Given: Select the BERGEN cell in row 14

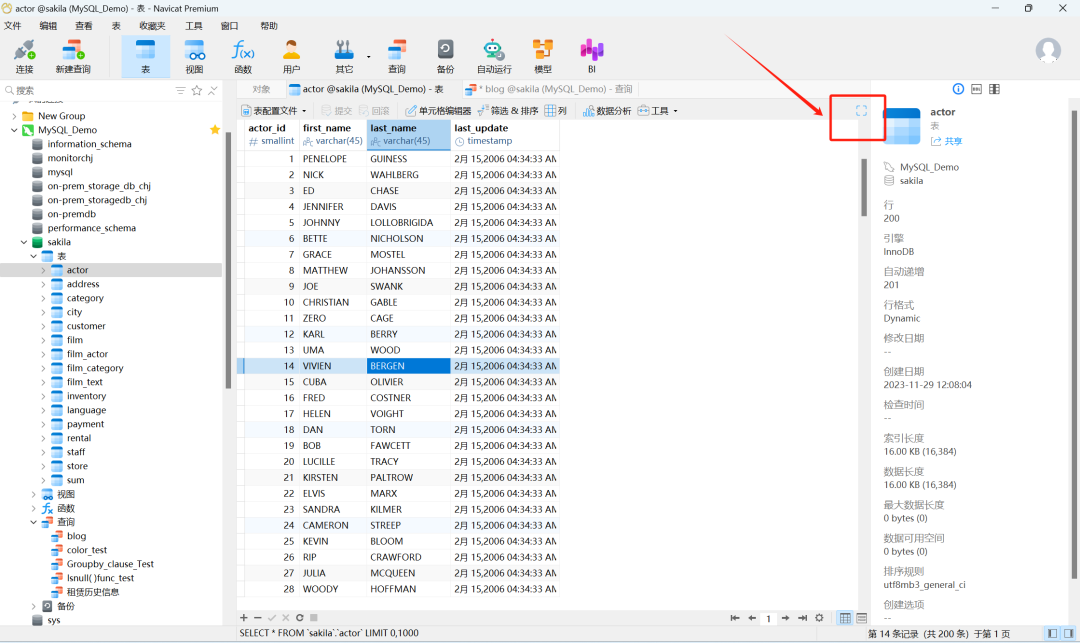Looking at the screenshot, I should (x=408, y=366).
